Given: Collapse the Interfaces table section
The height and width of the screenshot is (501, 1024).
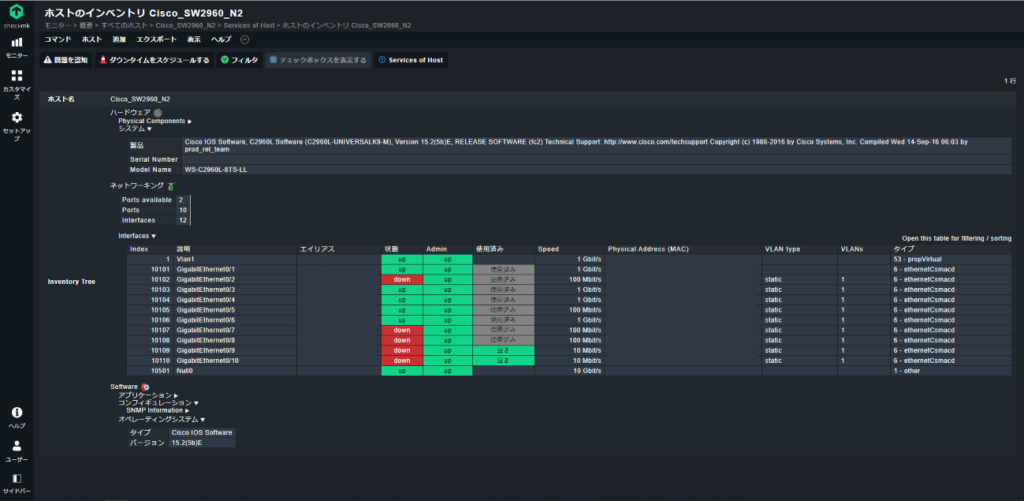Looking at the screenshot, I should 137,236.
